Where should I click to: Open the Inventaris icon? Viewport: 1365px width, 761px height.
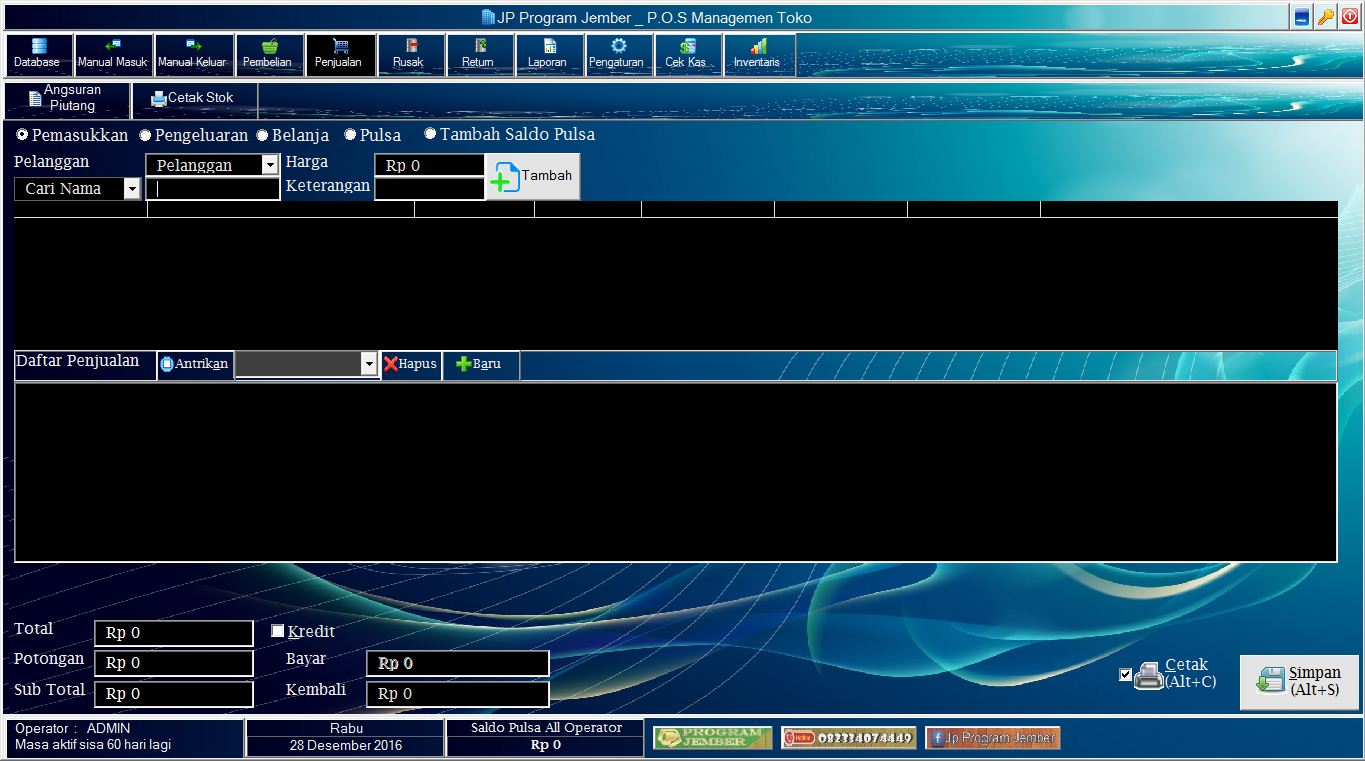point(757,54)
